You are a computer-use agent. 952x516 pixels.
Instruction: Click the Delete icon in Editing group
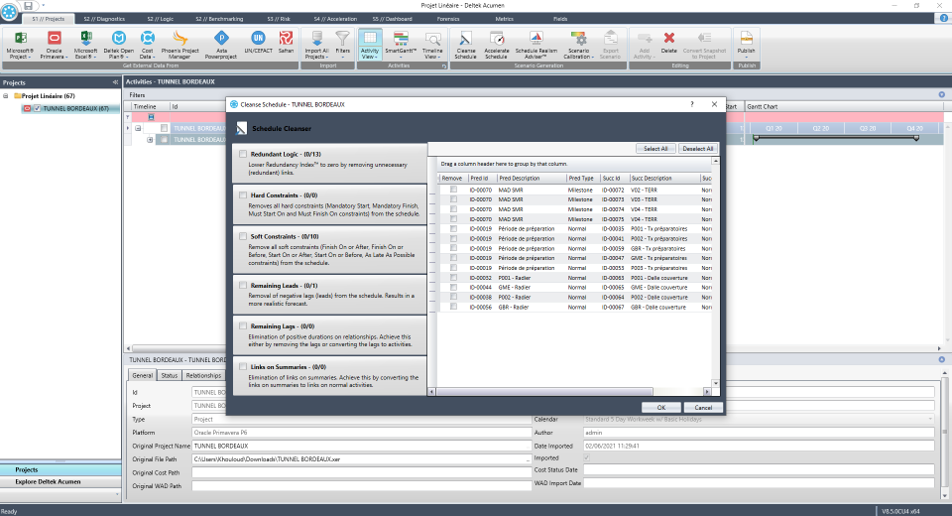[669, 39]
